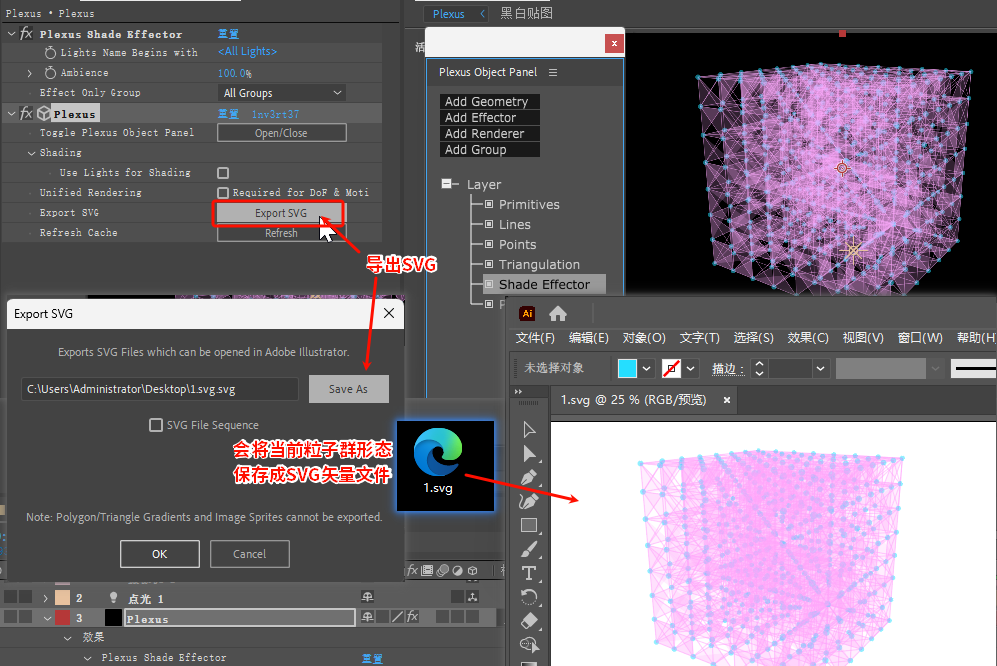
Task: Click the Ai application logo
Action: pyautogui.click(x=527, y=314)
